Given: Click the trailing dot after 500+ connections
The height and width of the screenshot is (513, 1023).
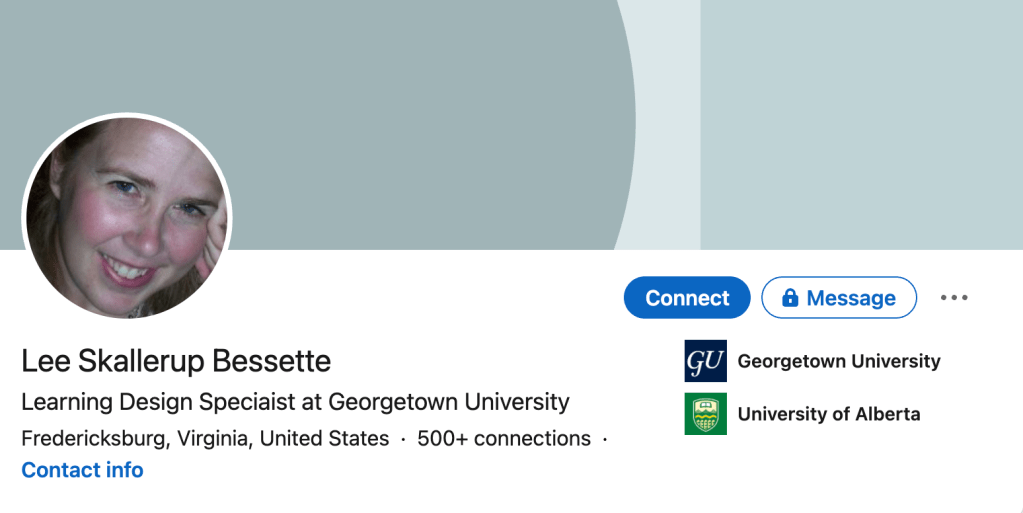Looking at the screenshot, I should pos(605,438).
